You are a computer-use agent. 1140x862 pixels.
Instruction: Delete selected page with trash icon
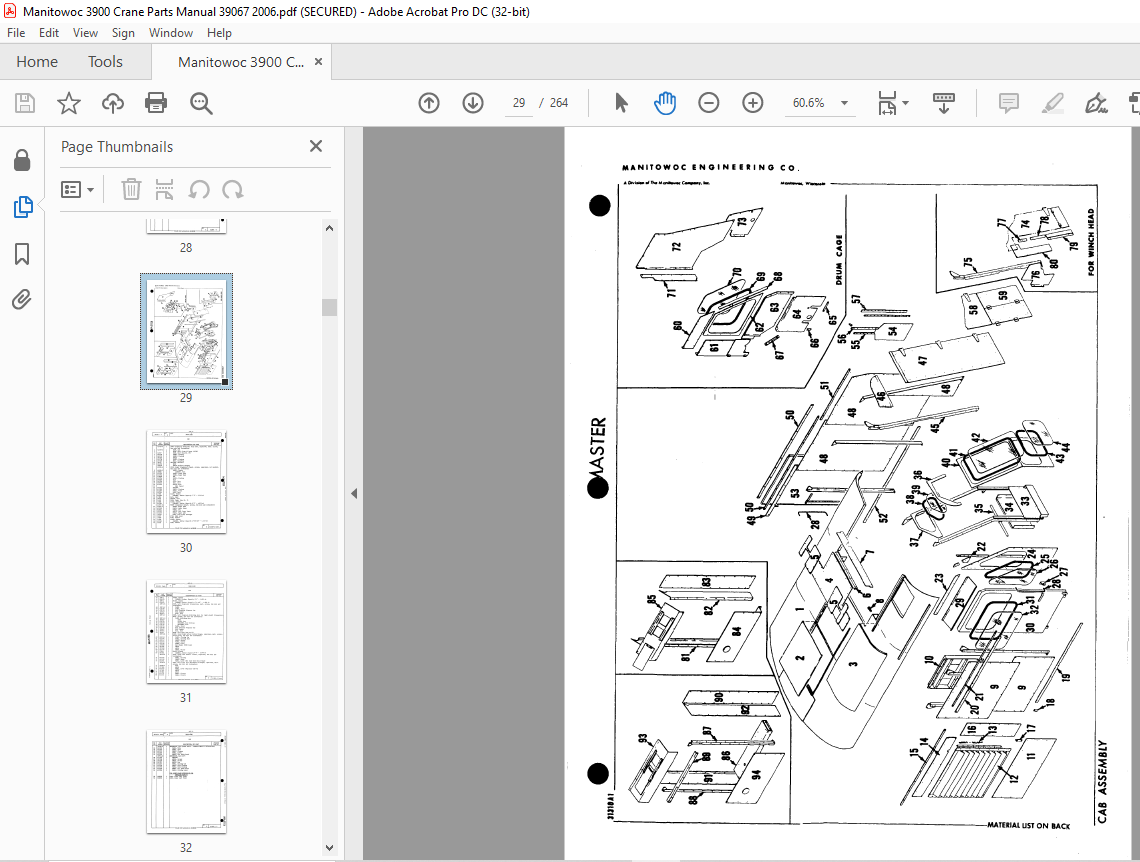tap(131, 190)
